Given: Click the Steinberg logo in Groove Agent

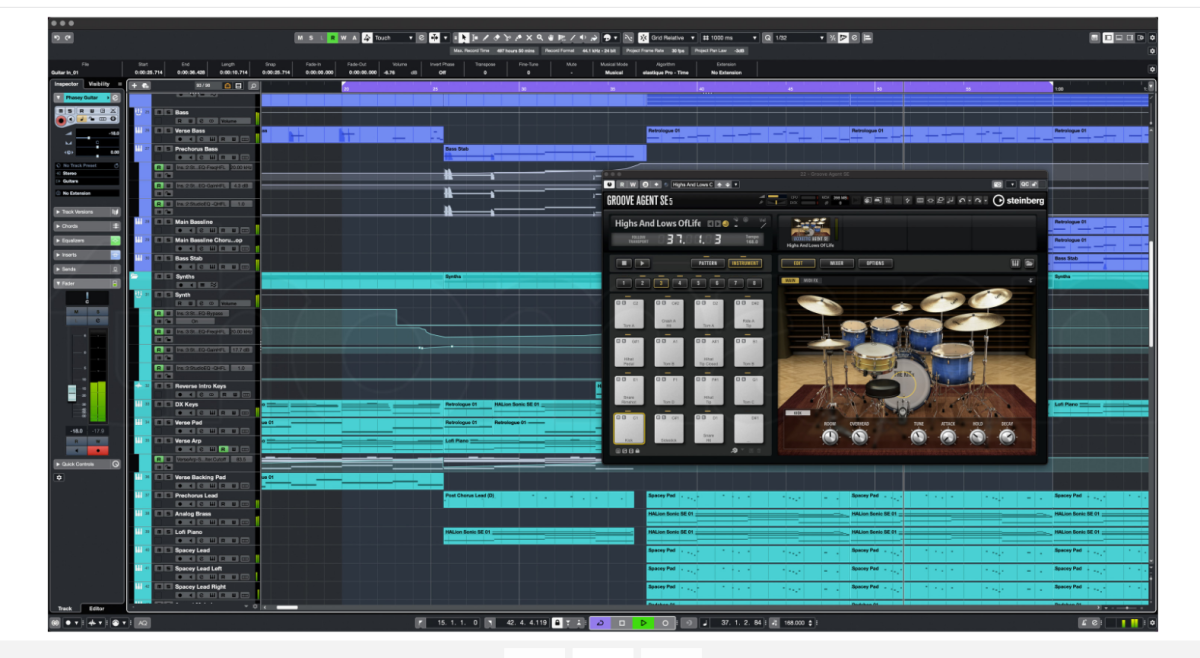Looking at the screenshot, I should pyautogui.click(x=1018, y=201).
